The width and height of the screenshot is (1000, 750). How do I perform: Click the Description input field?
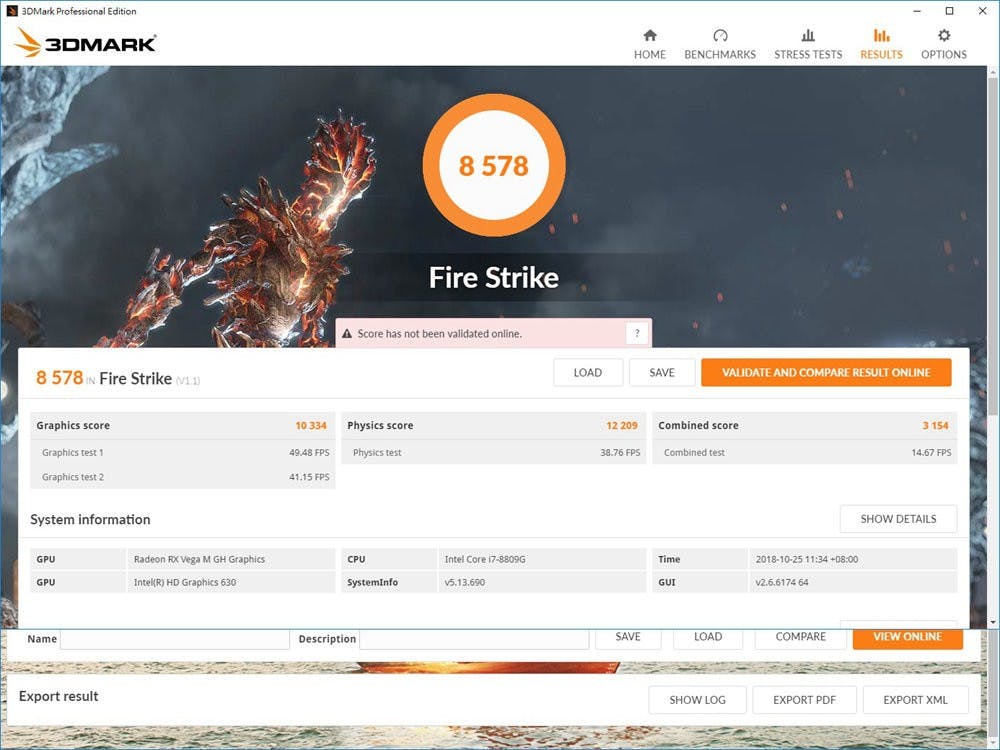(x=474, y=639)
